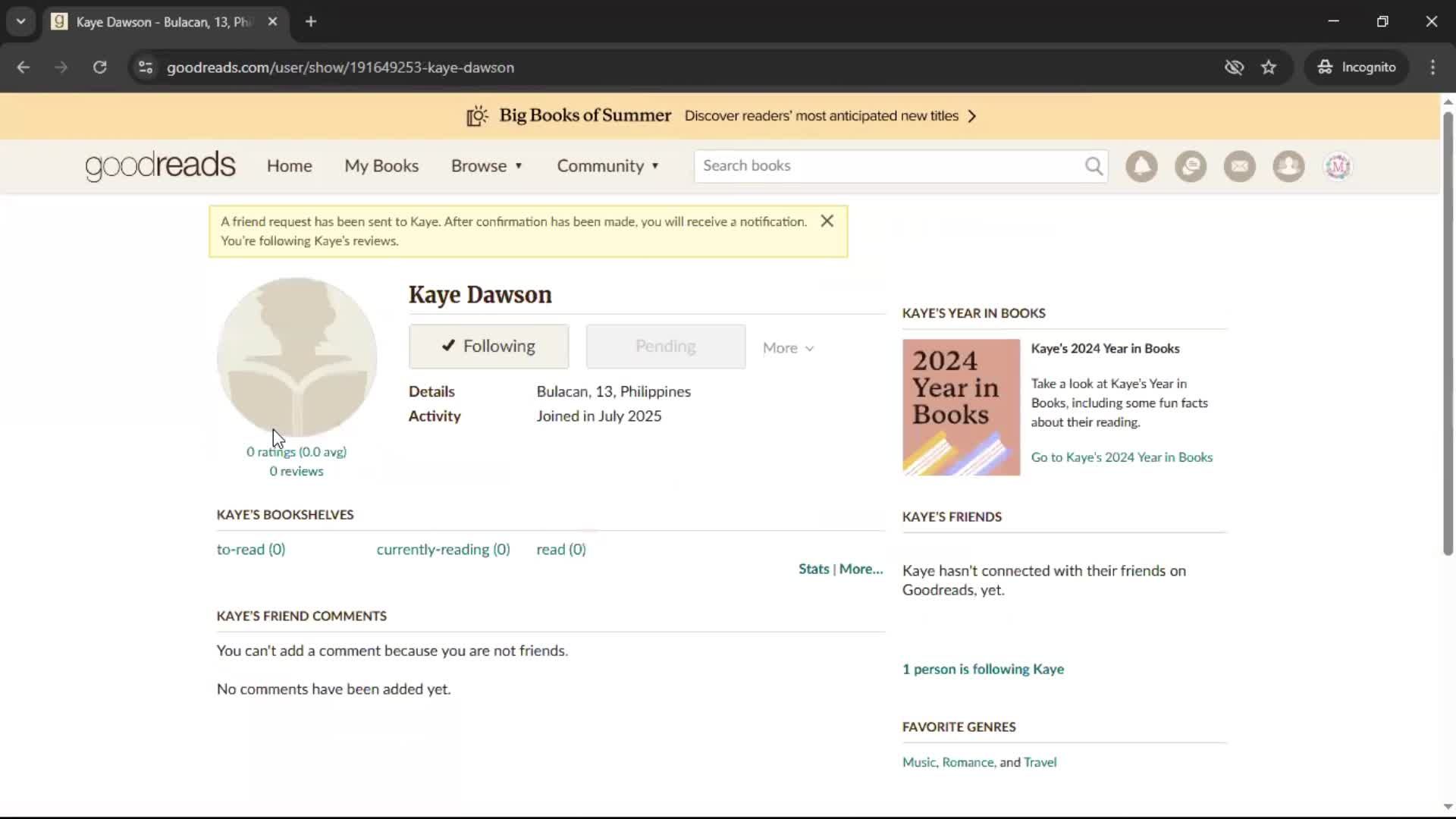Screen dimensions: 1456x819
Task: Follow the banner's right chevron
Action: click(x=972, y=116)
